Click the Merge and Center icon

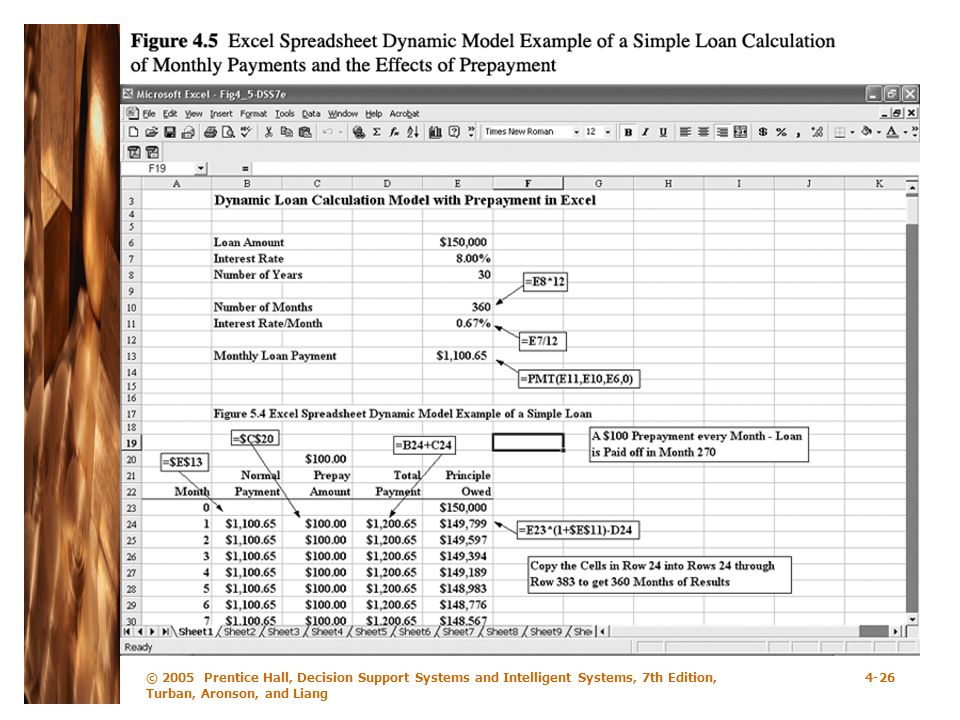point(740,132)
